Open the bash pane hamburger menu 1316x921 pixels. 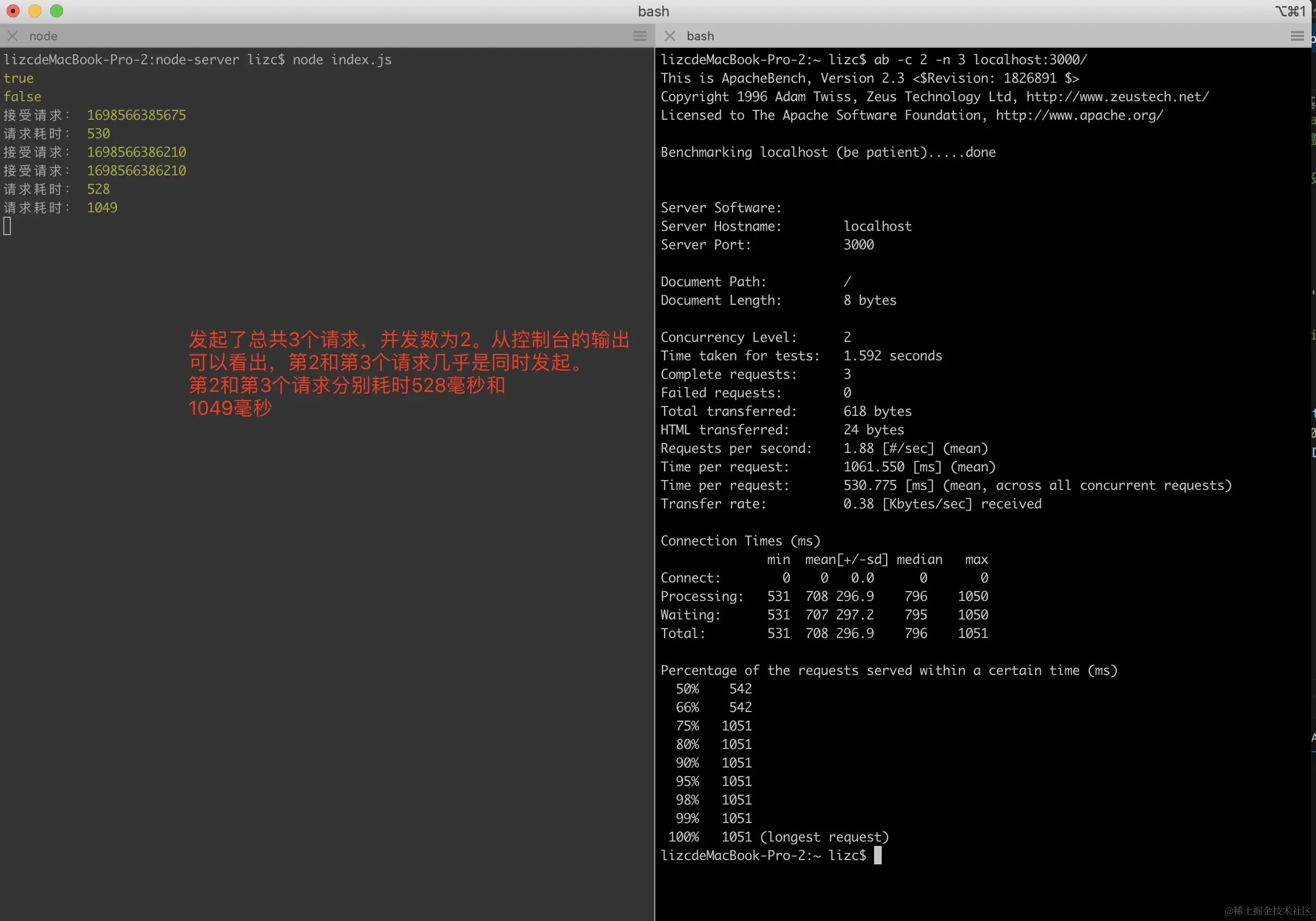click(1297, 36)
